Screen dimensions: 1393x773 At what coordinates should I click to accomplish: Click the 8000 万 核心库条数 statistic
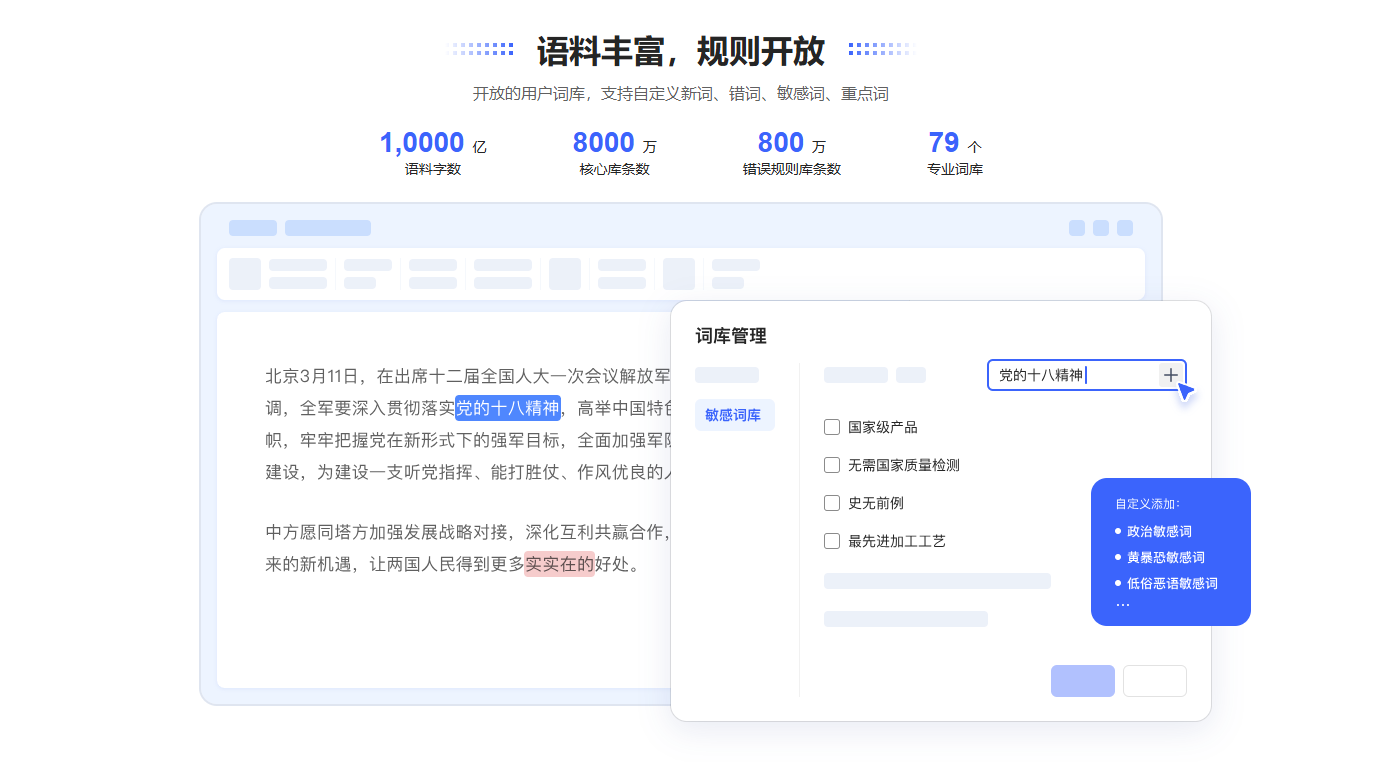click(615, 153)
